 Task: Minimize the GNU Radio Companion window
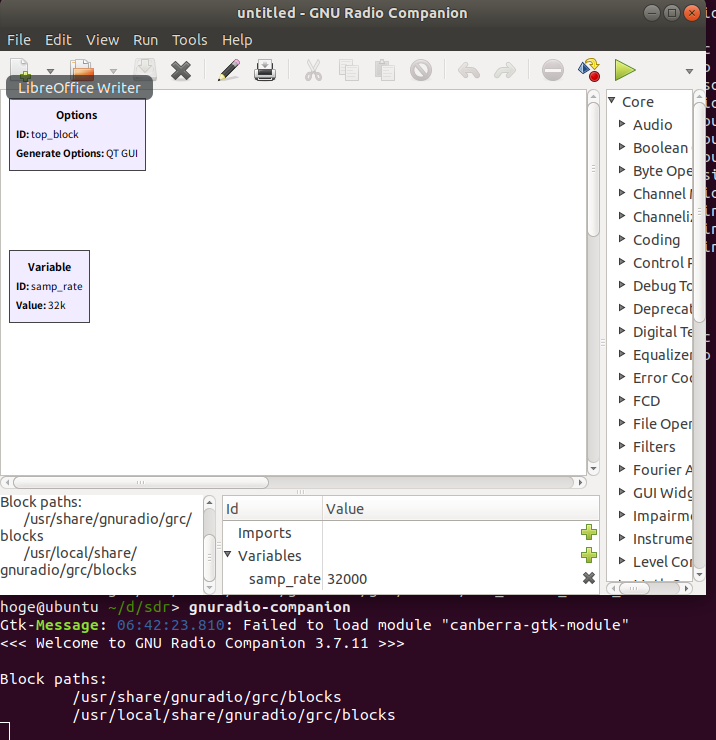pos(652,13)
